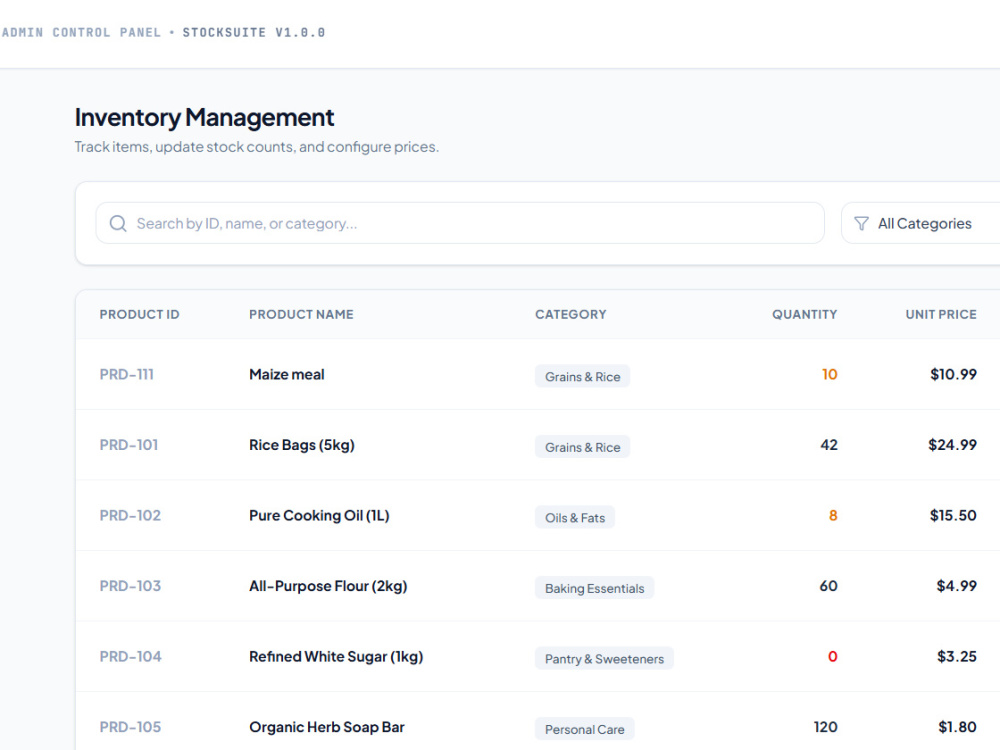Viewport: 1000px width, 750px height.
Task: Click quantity 42 for Rice Bags
Action: [x=828, y=445]
